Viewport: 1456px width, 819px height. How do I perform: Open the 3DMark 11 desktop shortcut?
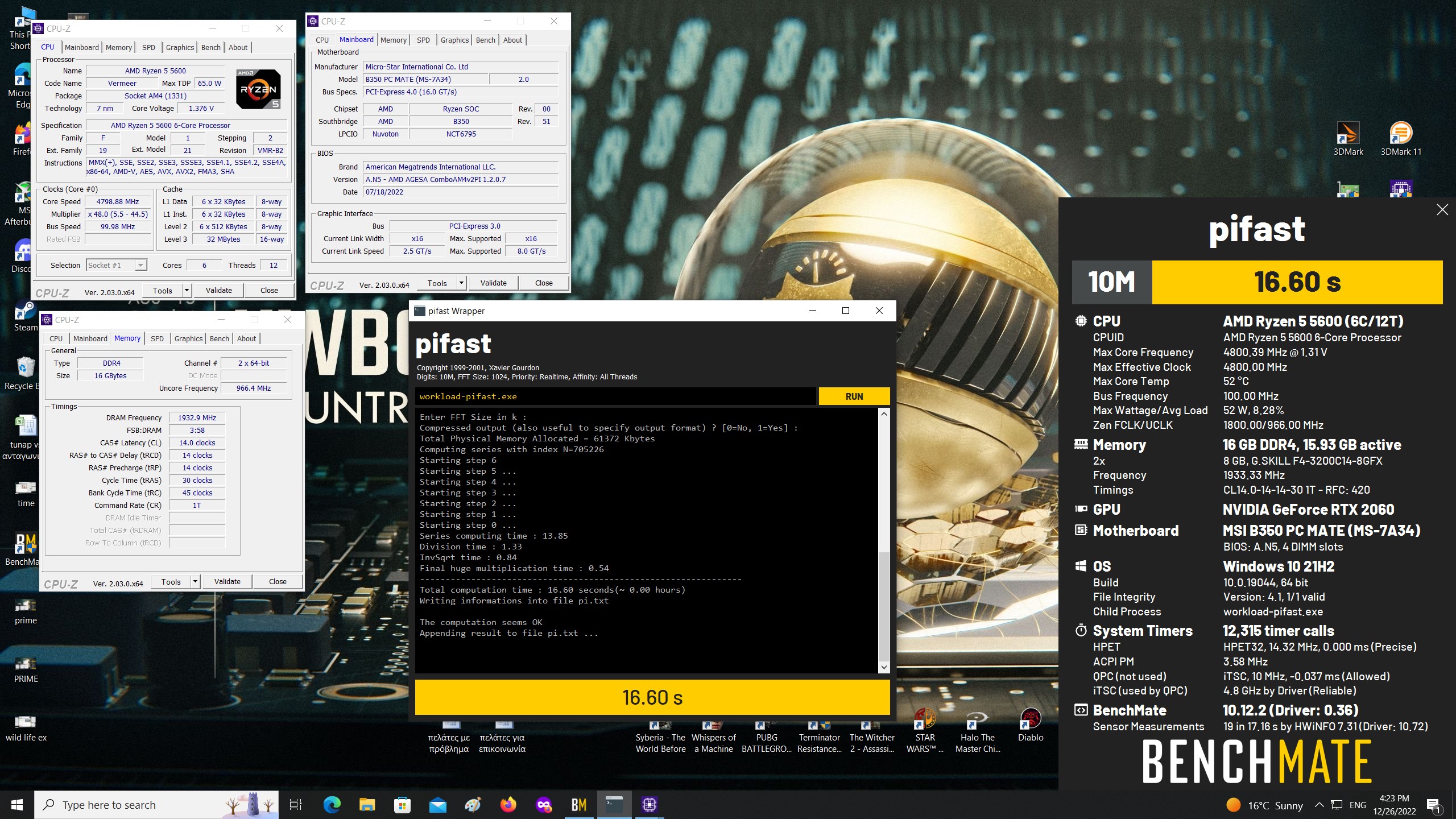pos(1400,138)
